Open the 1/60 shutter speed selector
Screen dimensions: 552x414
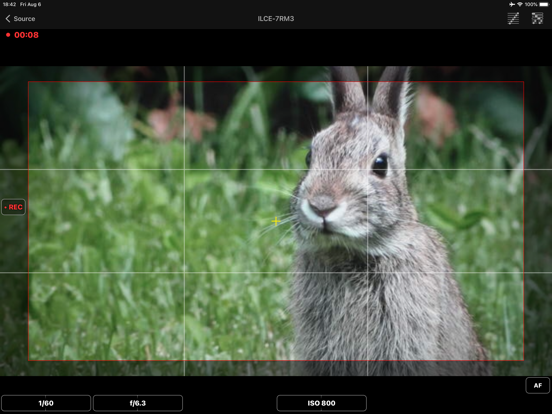46,403
